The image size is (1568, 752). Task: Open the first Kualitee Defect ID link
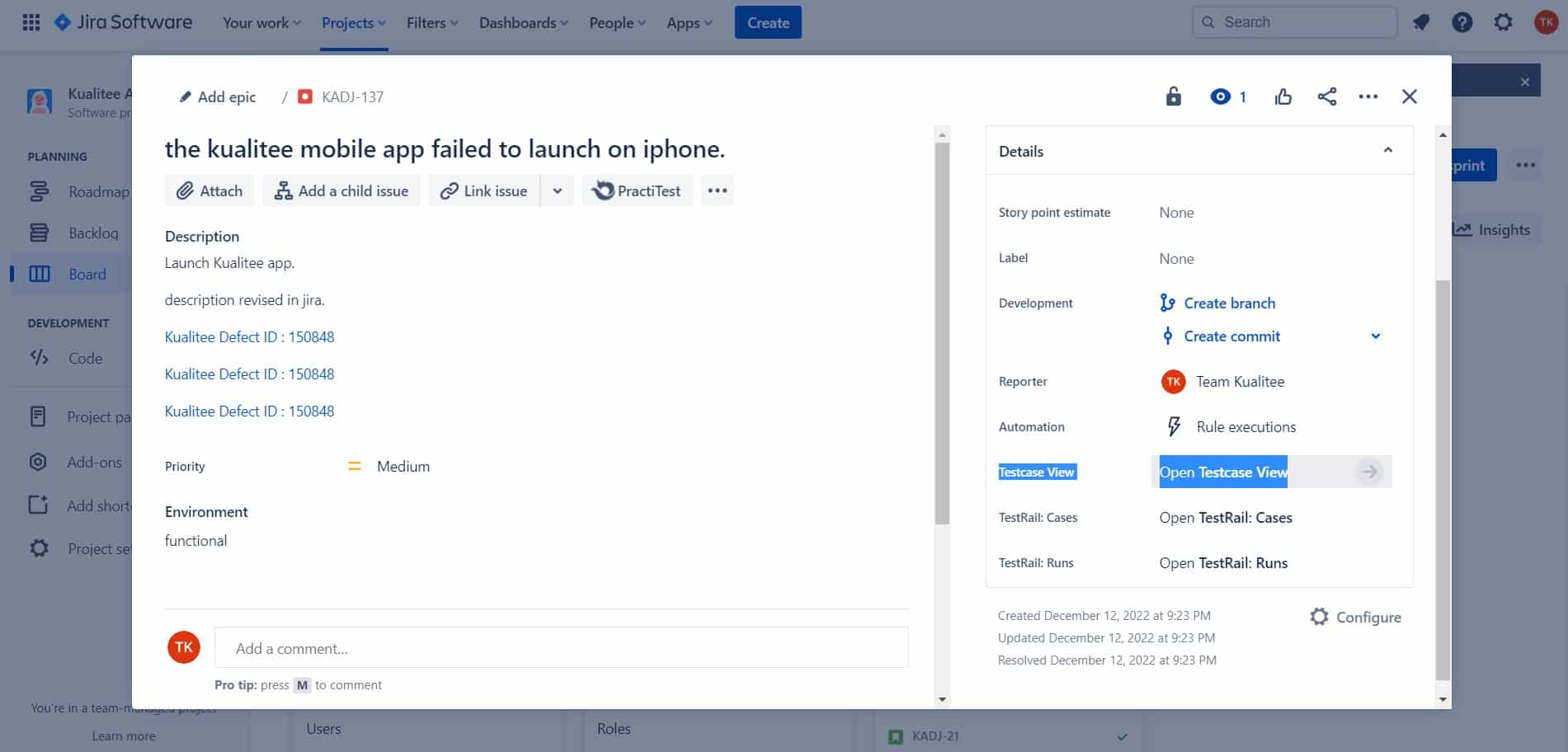pyautogui.click(x=249, y=336)
